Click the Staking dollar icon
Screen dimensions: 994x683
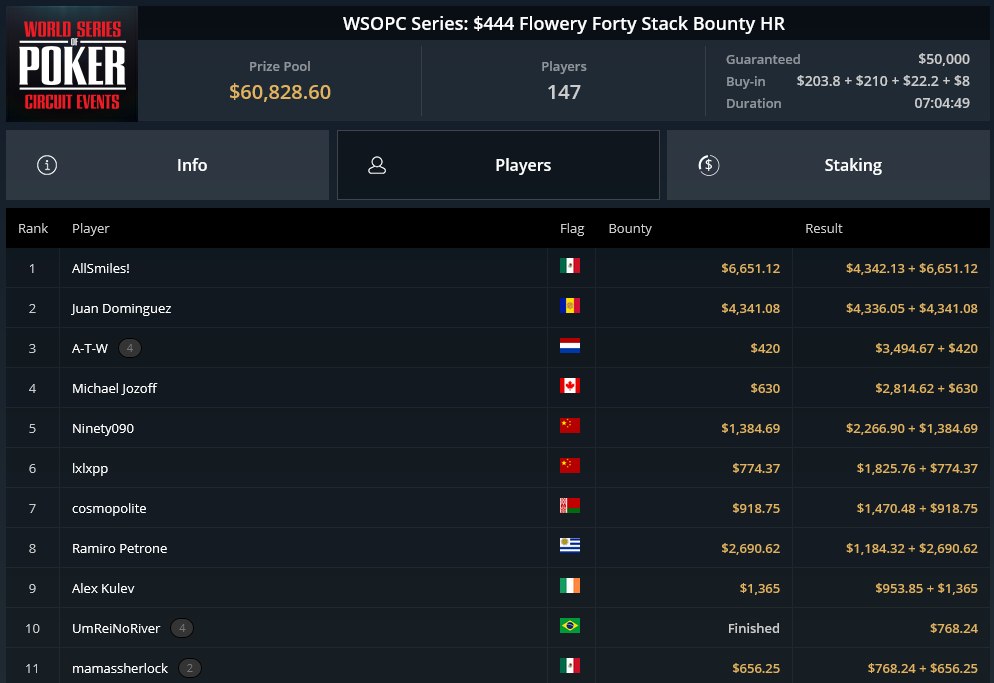[709, 165]
